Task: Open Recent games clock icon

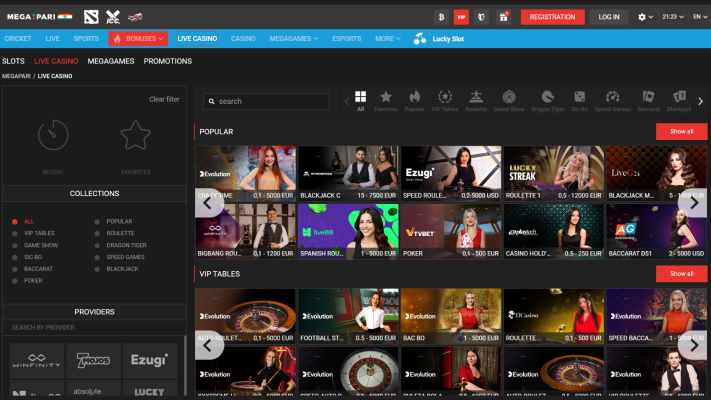Action: [x=53, y=135]
